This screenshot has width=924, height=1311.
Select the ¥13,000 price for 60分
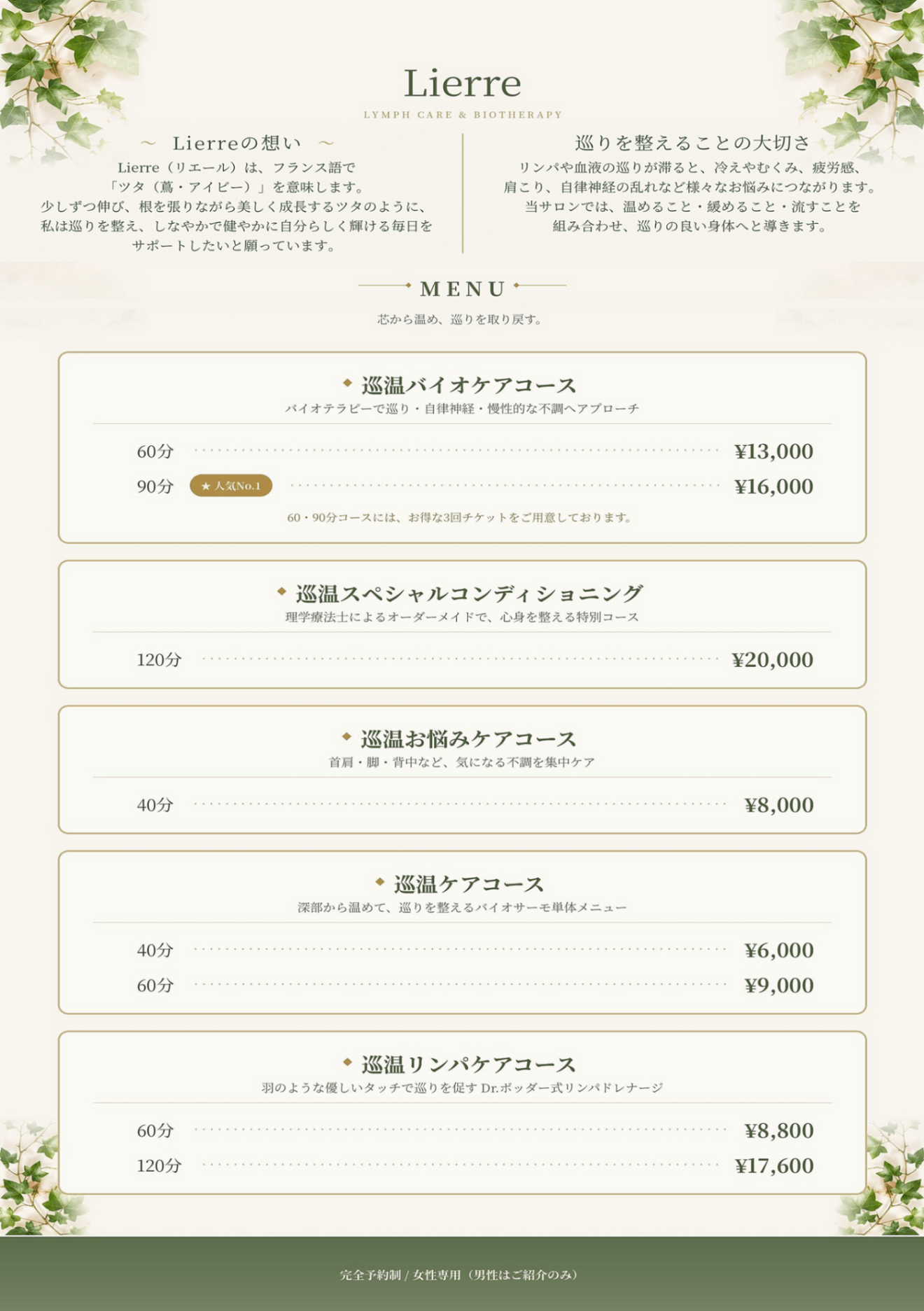[773, 451]
